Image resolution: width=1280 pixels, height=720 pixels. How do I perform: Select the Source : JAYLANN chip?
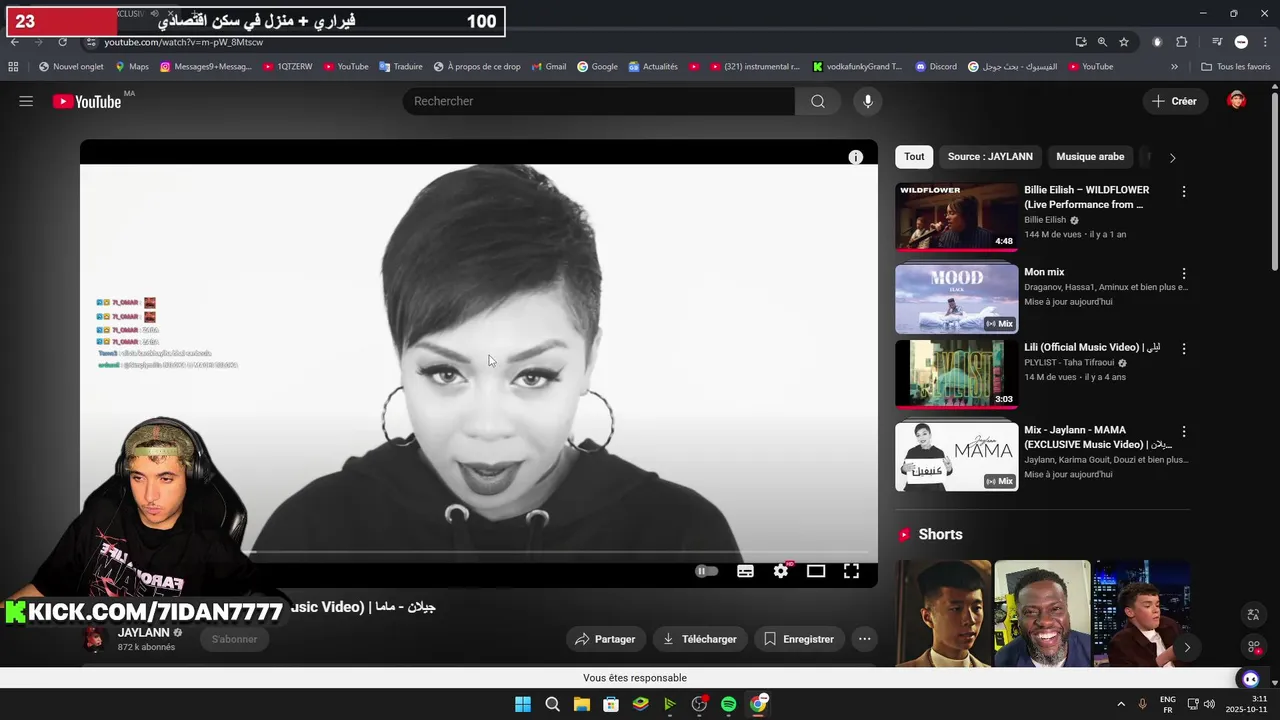point(990,157)
